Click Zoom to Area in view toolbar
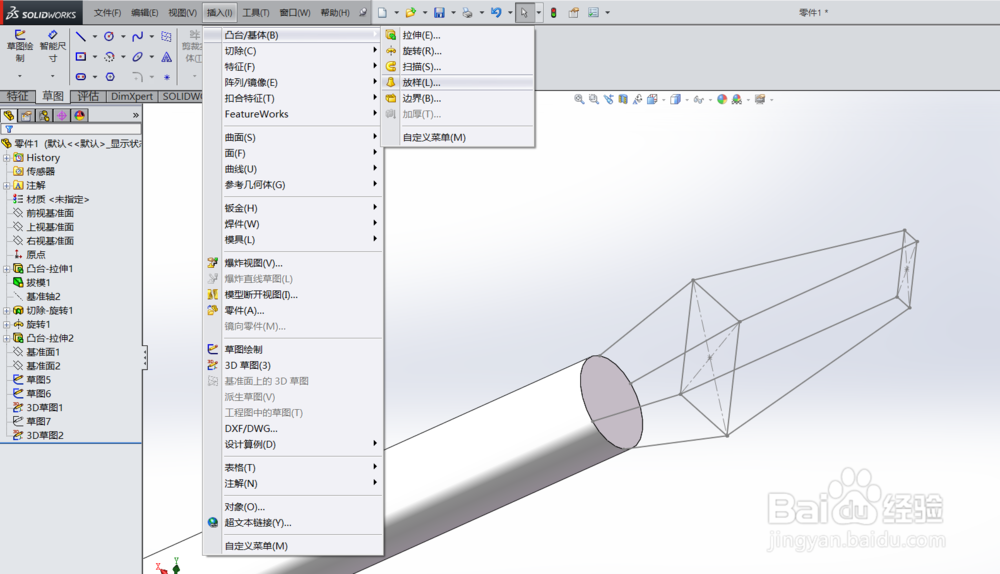The width and height of the screenshot is (1000, 574). coord(594,99)
